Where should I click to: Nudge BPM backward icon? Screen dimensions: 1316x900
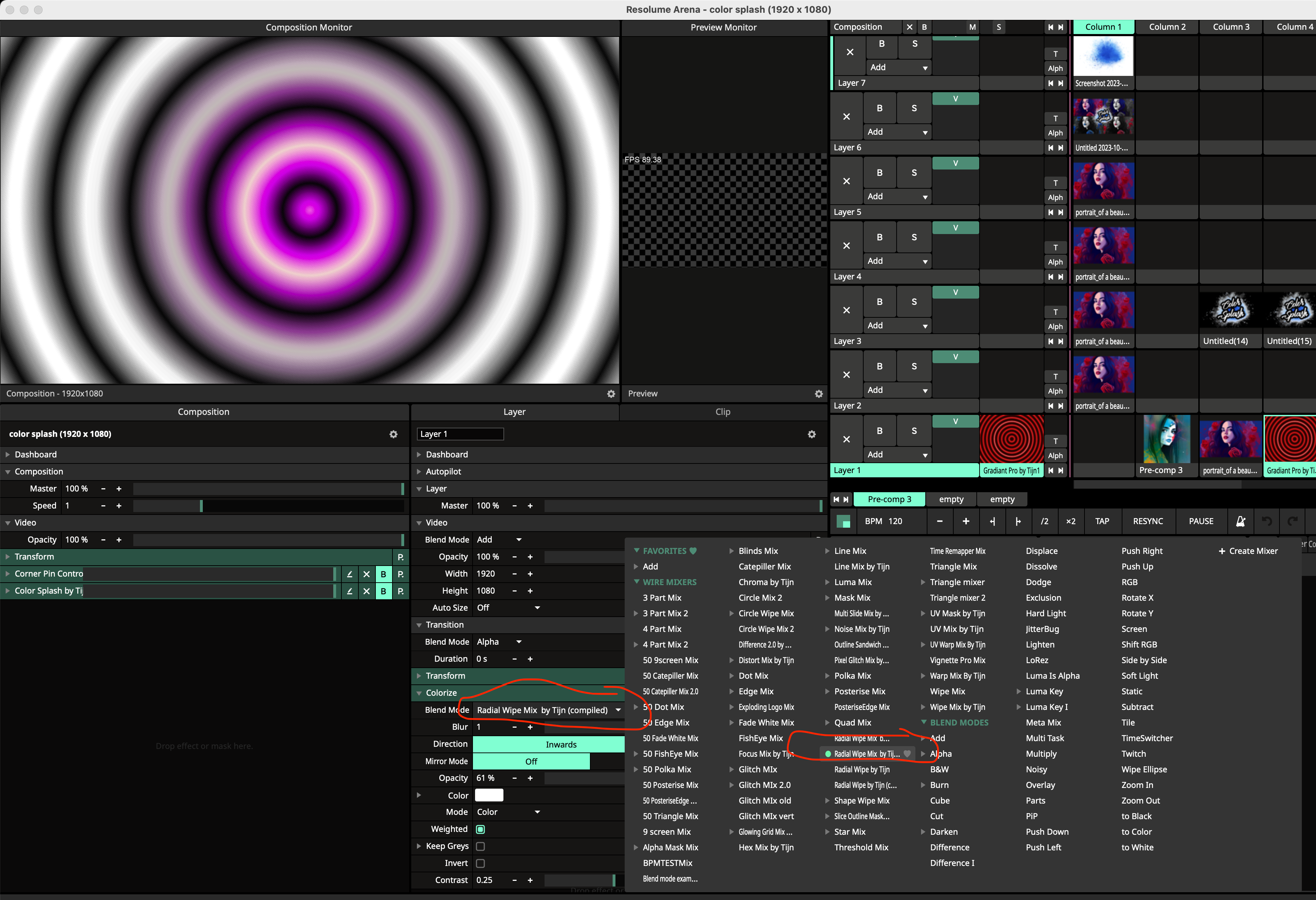pos(992,521)
